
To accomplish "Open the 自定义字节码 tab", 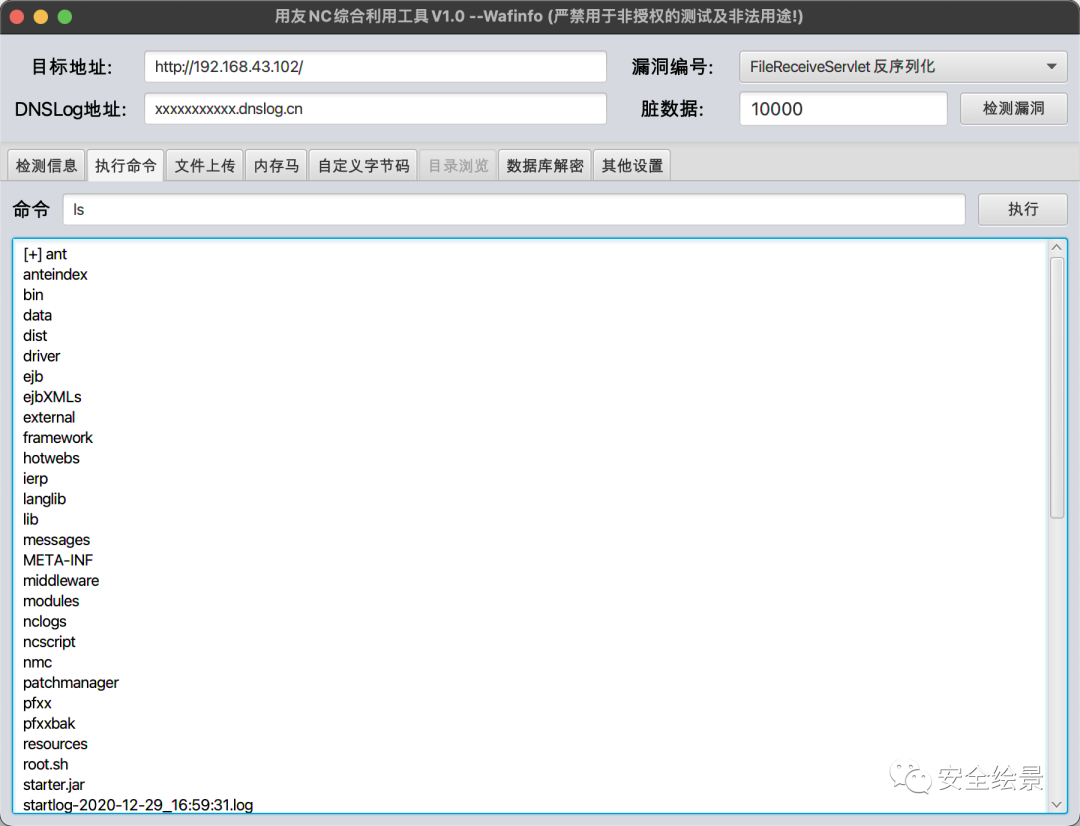I will (x=363, y=166).
